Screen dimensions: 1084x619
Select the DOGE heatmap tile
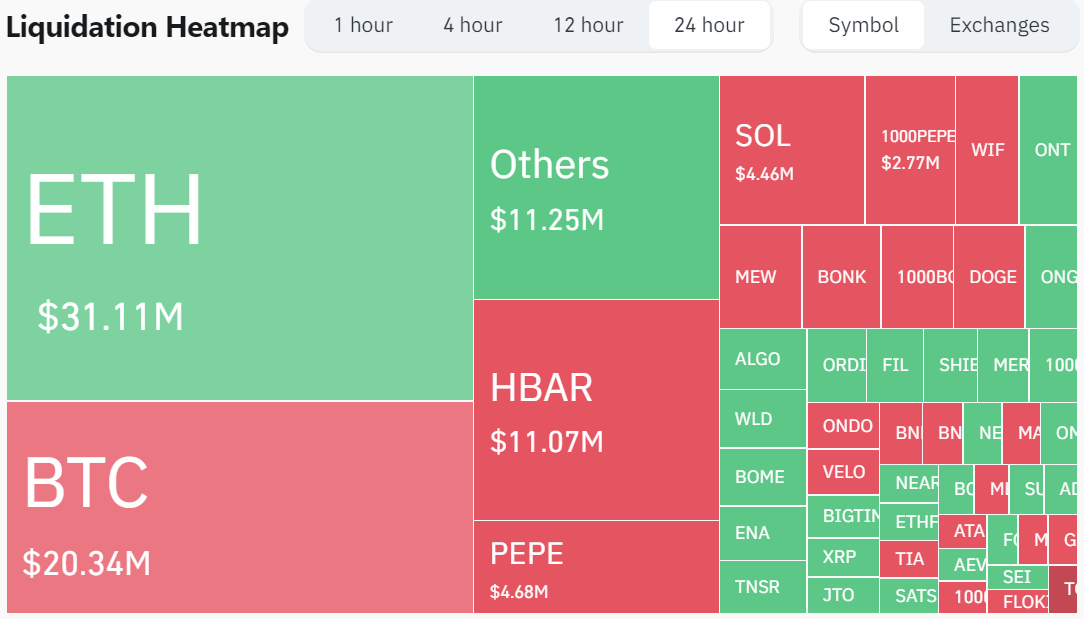989,277
